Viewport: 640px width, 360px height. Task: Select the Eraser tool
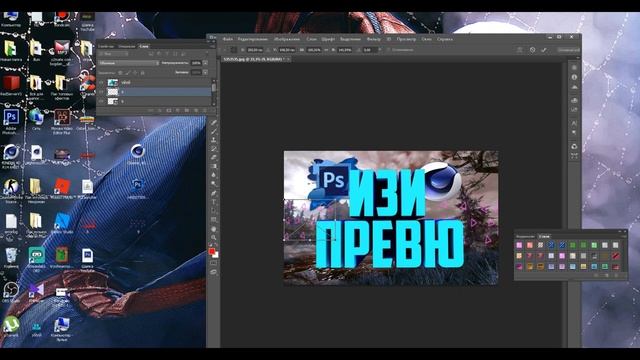point(213,158)
